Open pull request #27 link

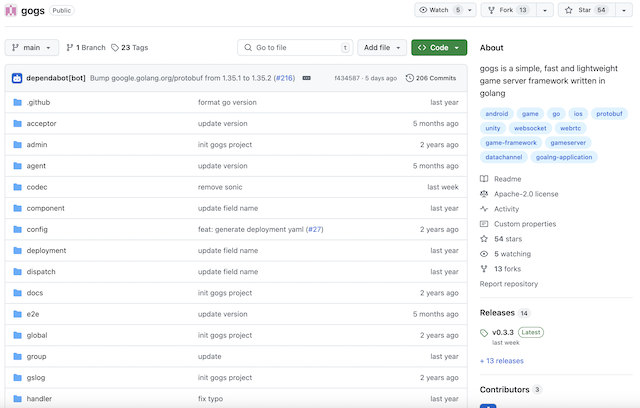pyautogui.click(x=315, y=229)
